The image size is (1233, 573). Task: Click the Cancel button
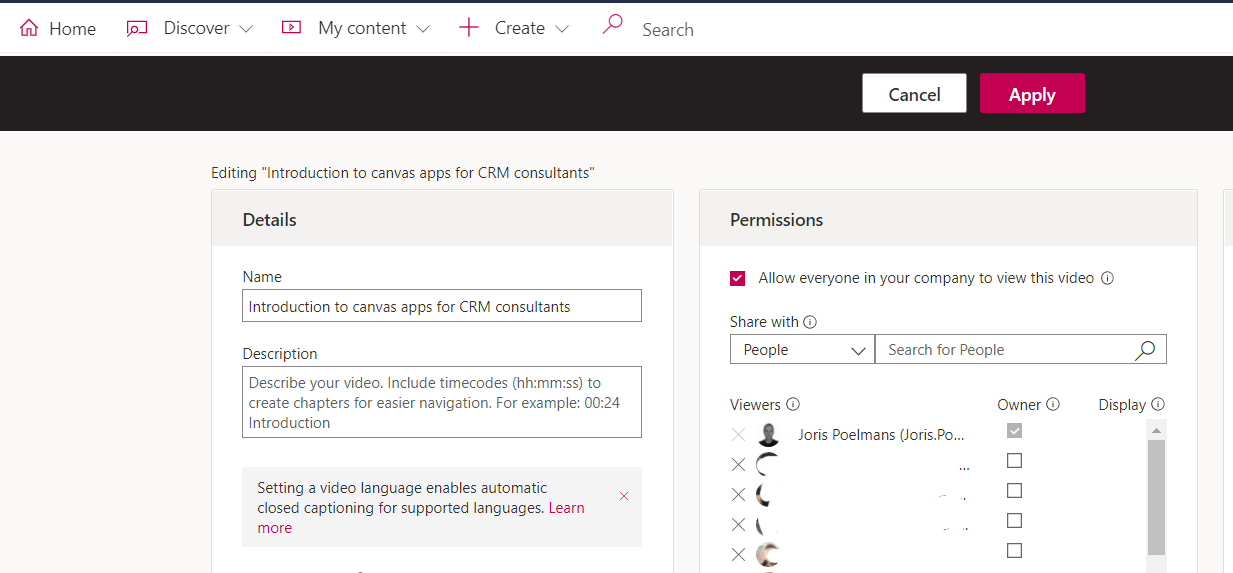coord(914,94)
